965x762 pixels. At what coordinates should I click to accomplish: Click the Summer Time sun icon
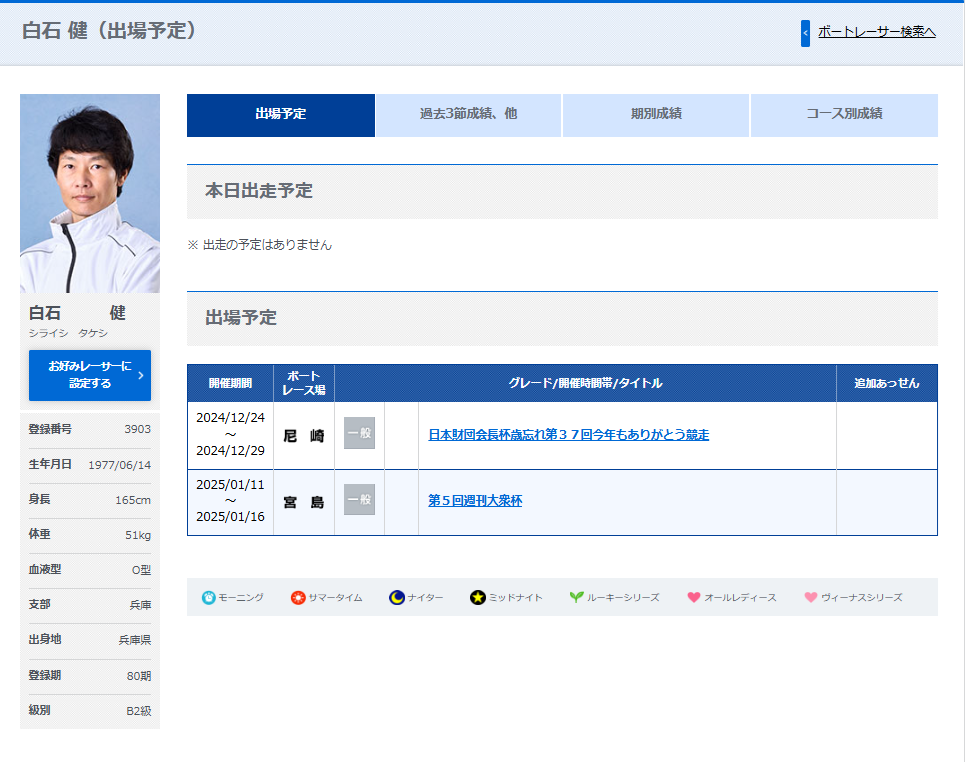pos(298,597)
